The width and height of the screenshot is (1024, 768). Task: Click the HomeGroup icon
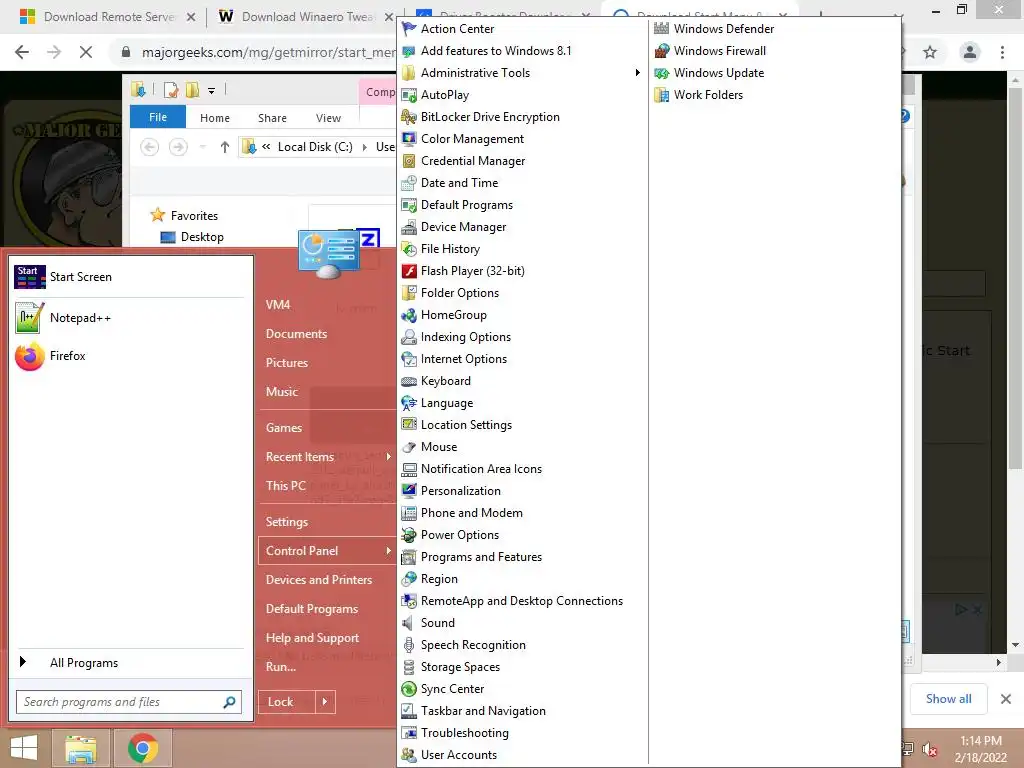point(409,315)
